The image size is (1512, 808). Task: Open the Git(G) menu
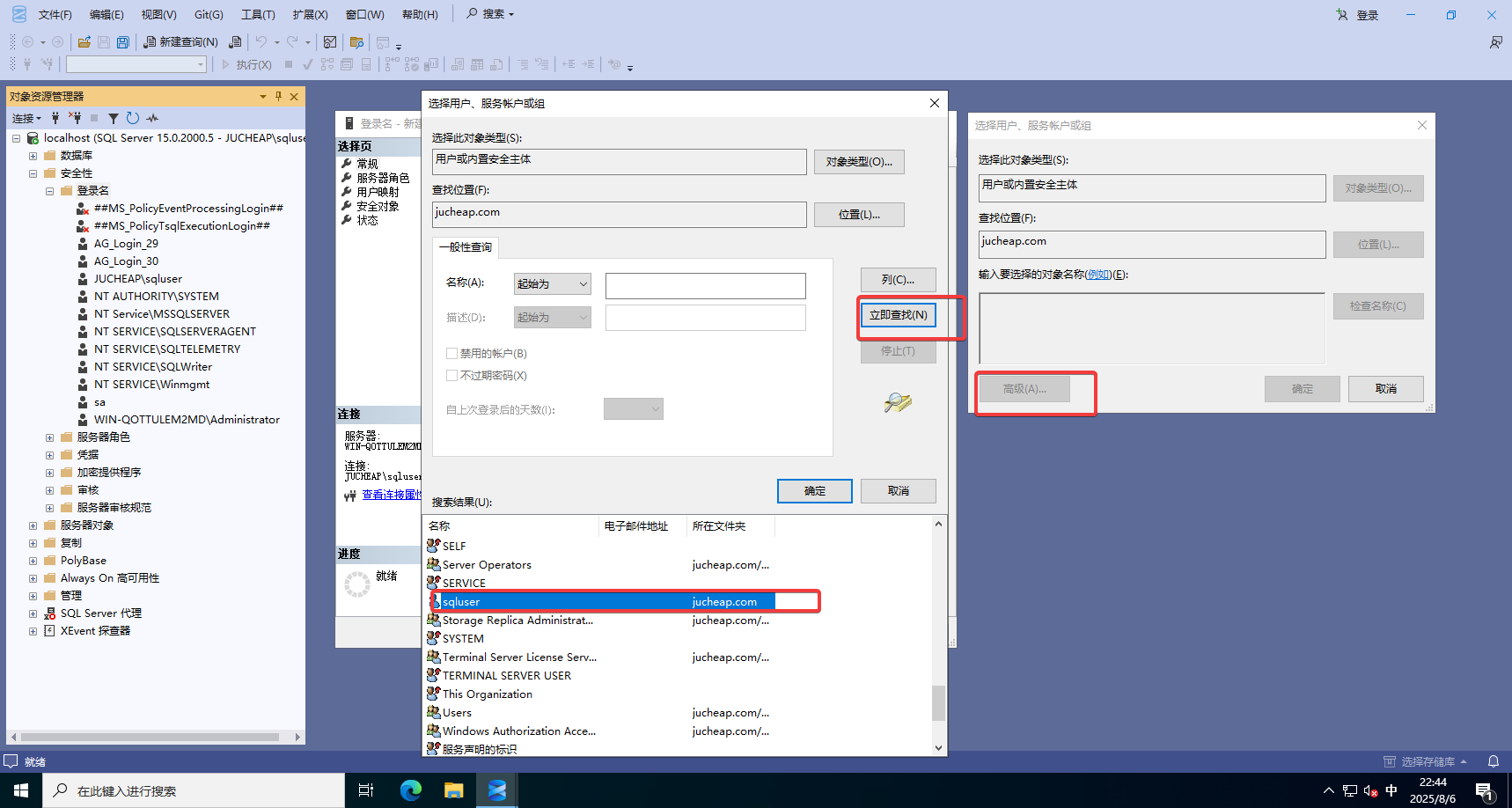pyautogui.click(x=209, y=14)
